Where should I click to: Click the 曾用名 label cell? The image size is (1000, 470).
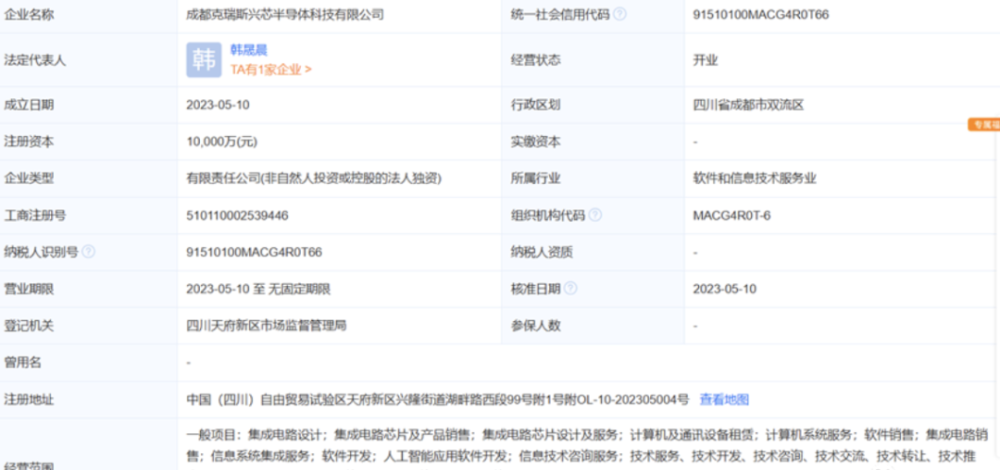(89, 363)
